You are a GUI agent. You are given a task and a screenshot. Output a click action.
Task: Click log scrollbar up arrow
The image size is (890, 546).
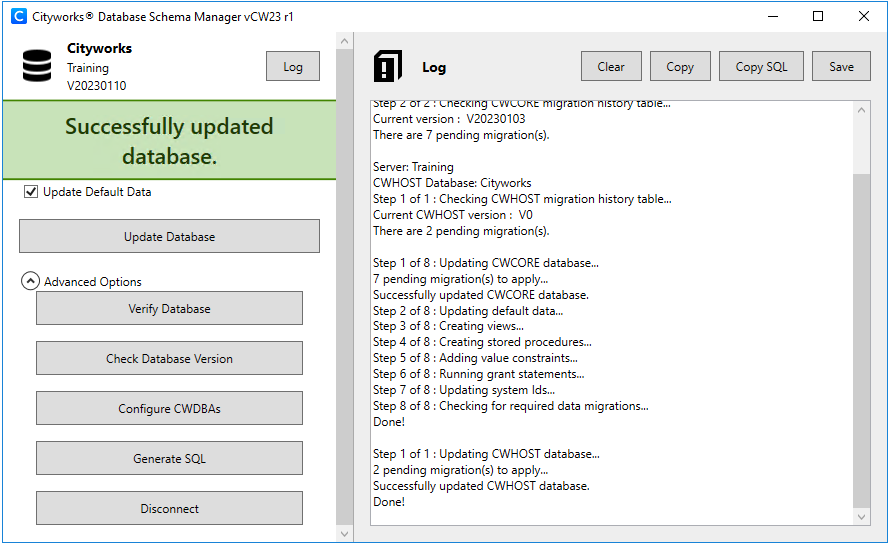pos(862,109)
